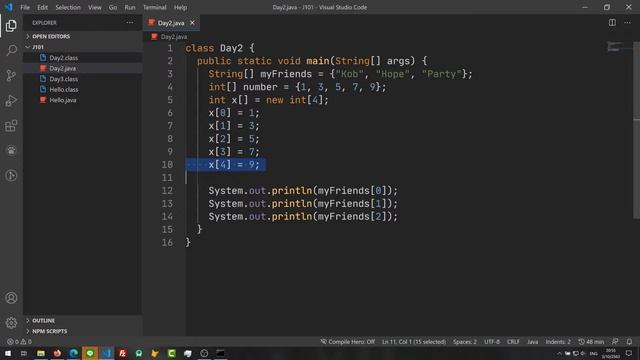Open the Extensions view
This screenshot has height=360, width=640.
point(11,126)
